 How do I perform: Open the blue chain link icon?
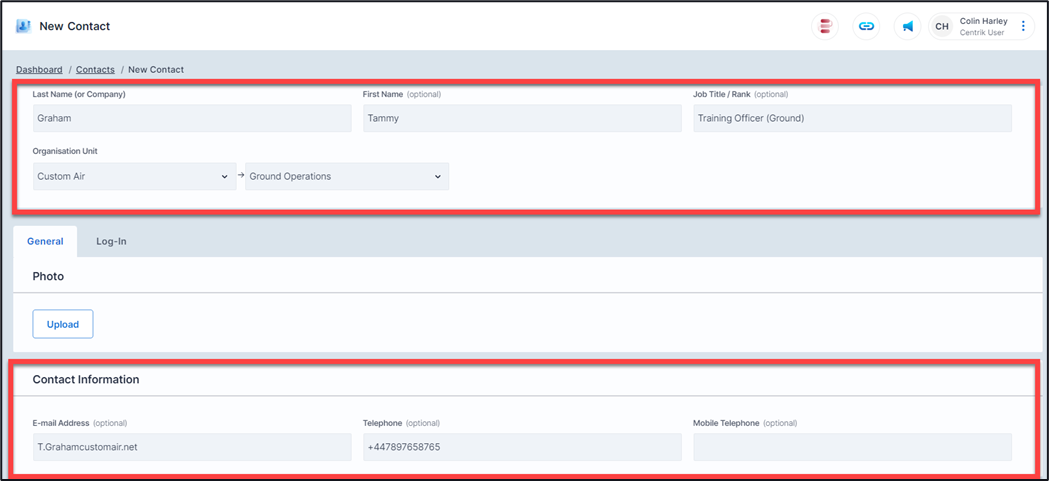coord(866,27)
